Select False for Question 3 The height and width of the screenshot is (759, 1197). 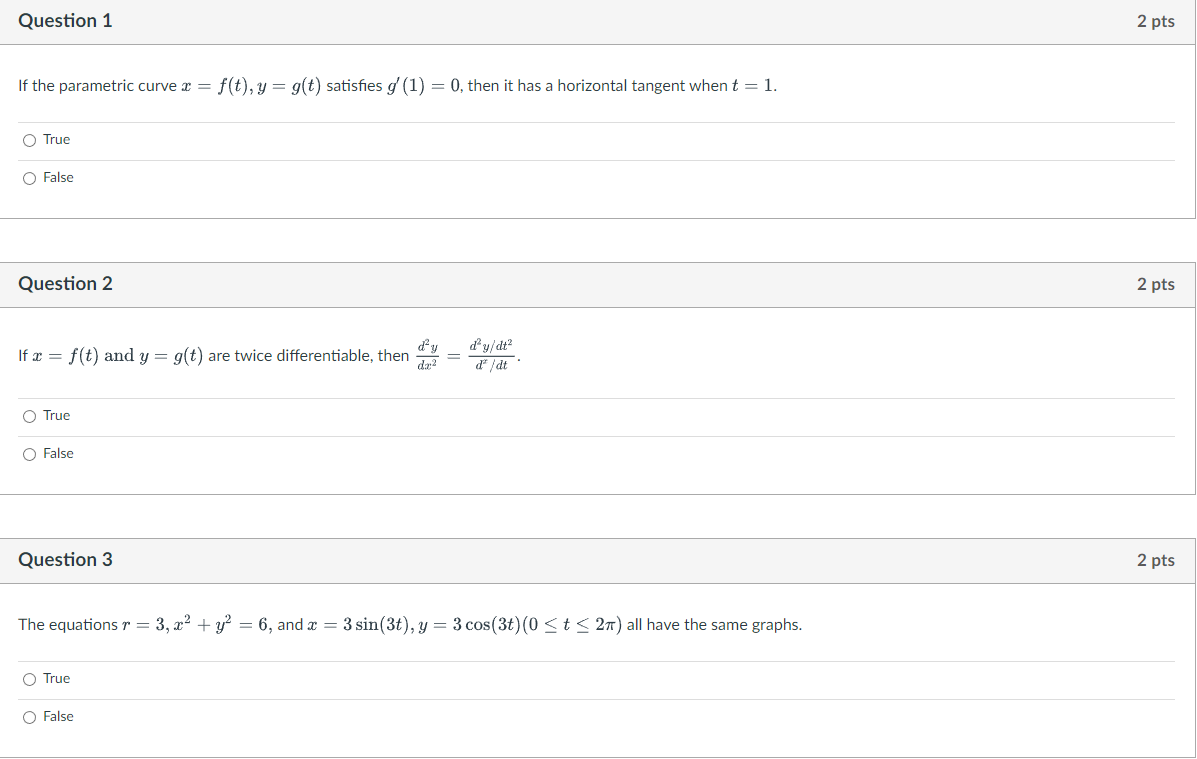pos(29,716)
